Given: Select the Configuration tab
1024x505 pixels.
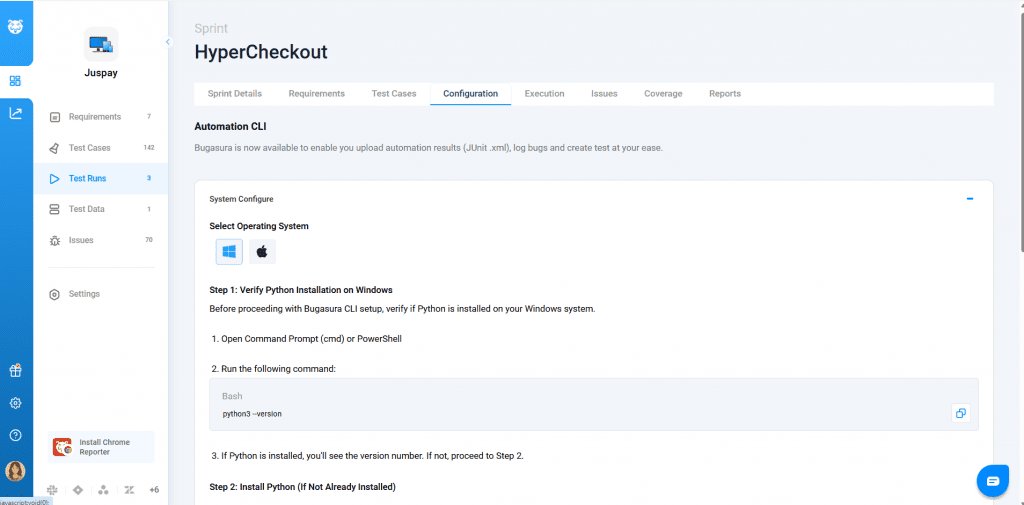Looking at the screenshot, I should [470, 93].
